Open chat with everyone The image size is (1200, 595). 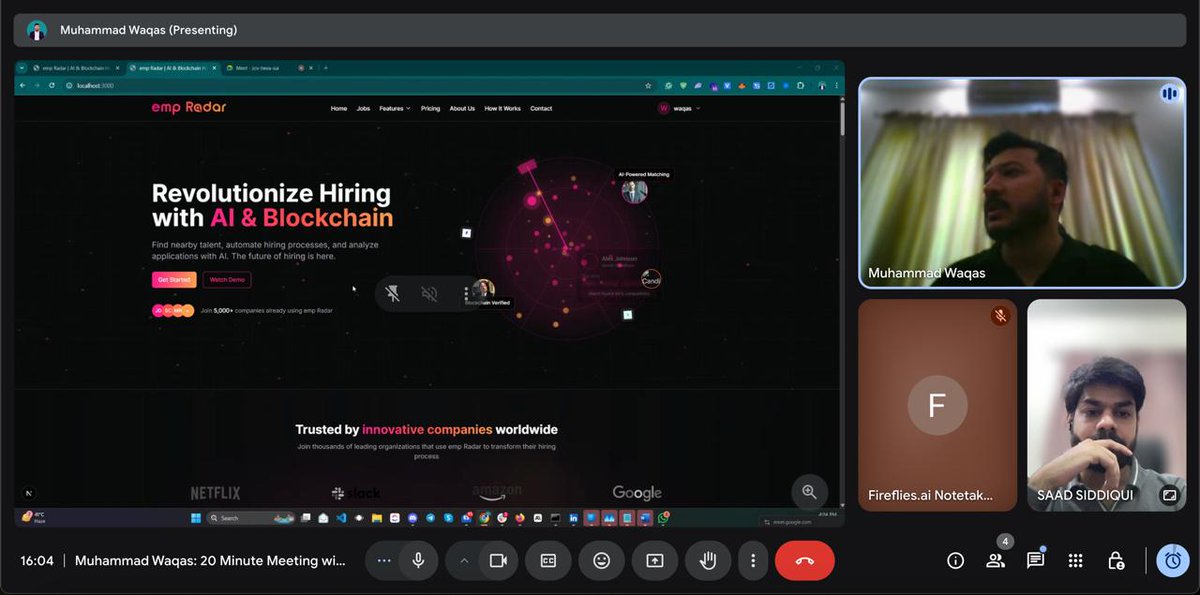(x=1035, y=561)
